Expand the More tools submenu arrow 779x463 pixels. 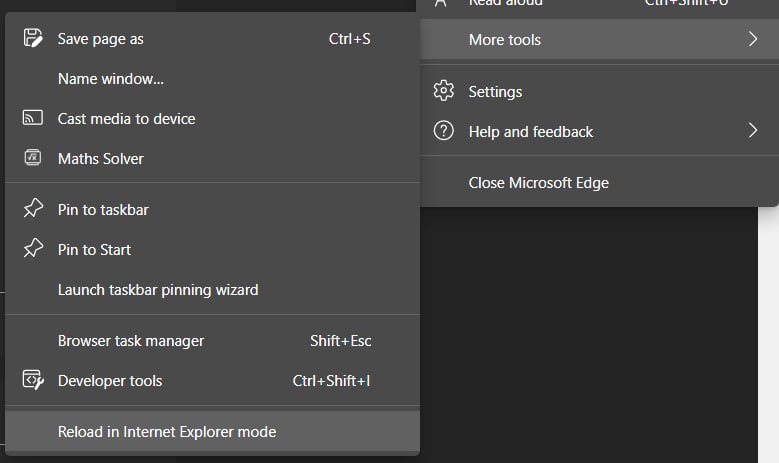[x=753, y=39]
